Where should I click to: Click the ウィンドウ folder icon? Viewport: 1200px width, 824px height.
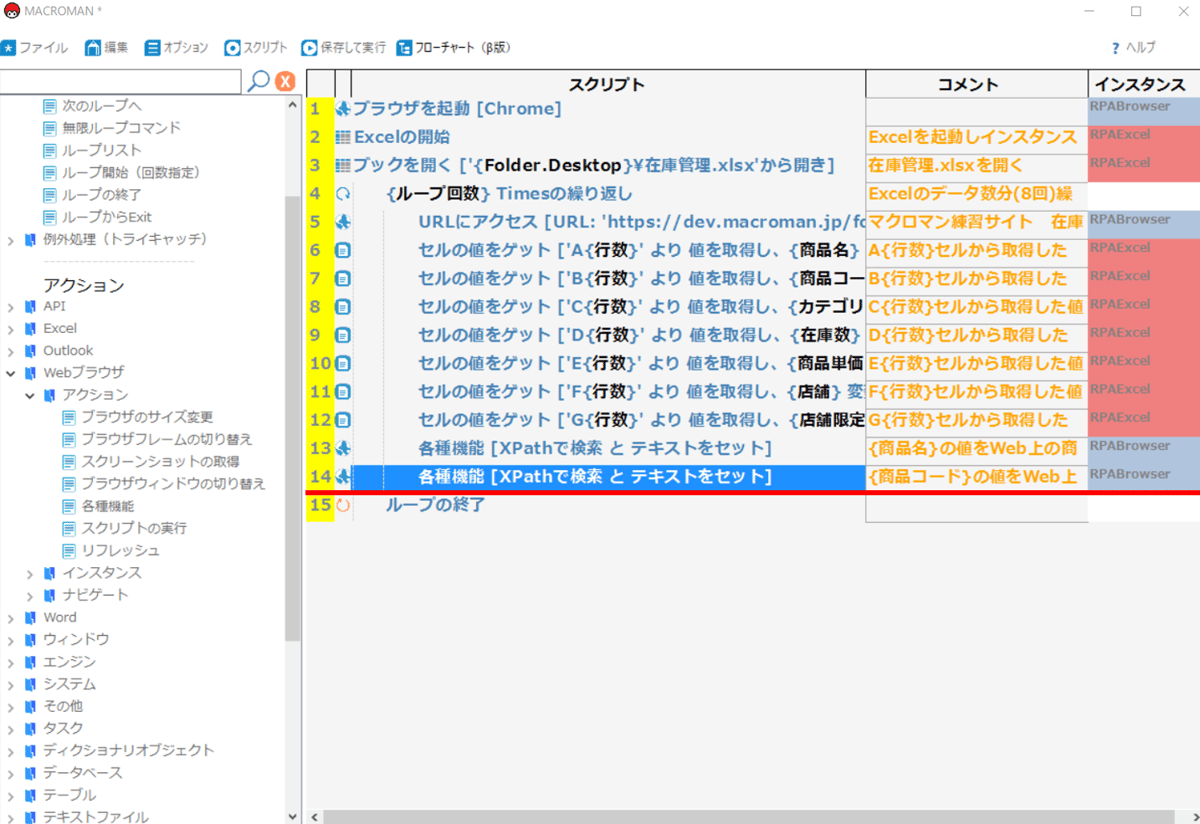point(30,640)
